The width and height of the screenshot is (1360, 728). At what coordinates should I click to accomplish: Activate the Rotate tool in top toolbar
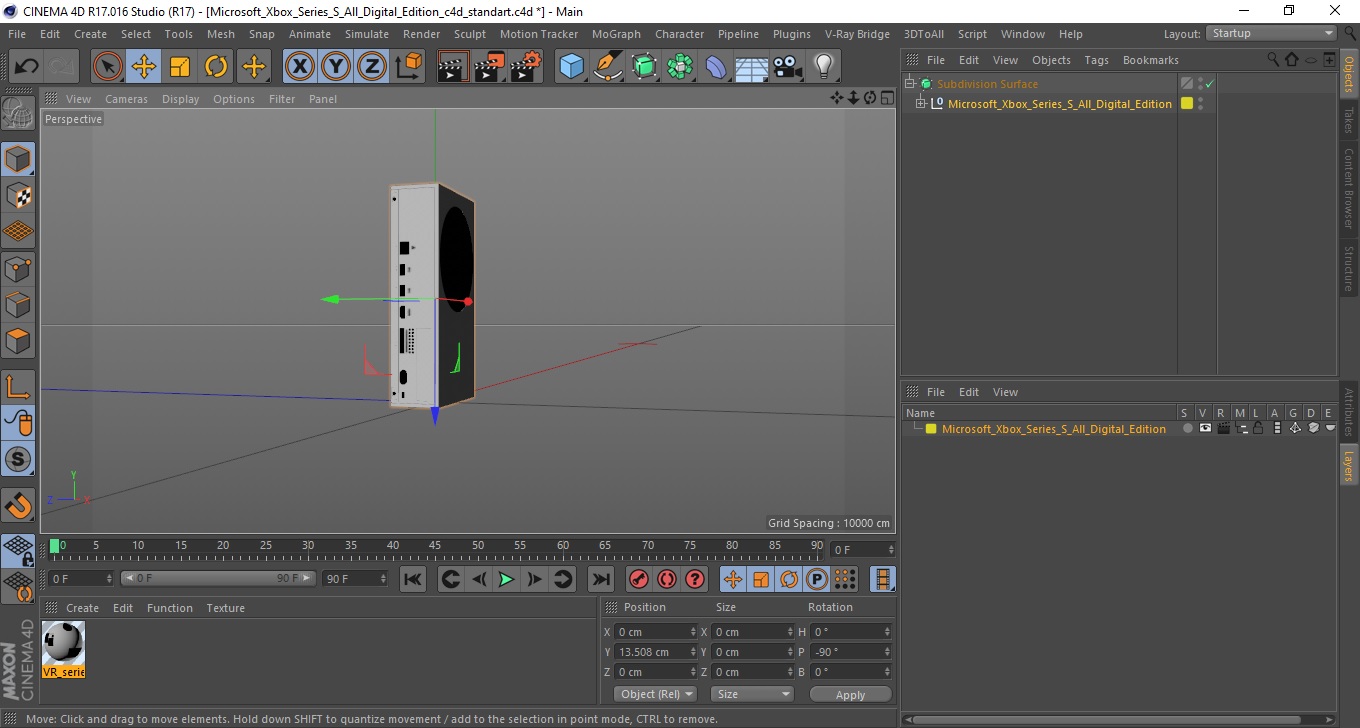pyautogui.click(x=216, y=67)
